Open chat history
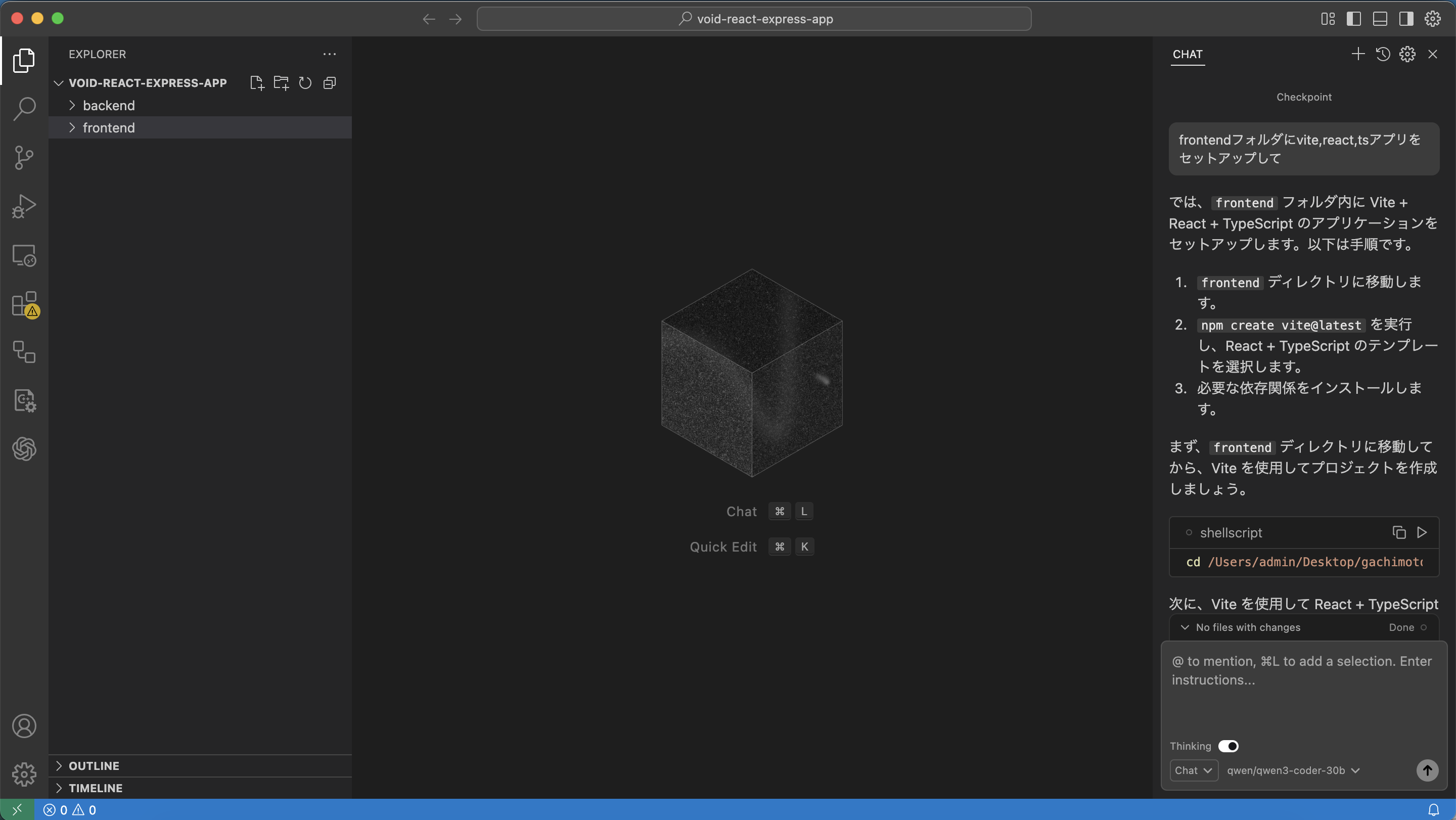 pos(1383,54)
